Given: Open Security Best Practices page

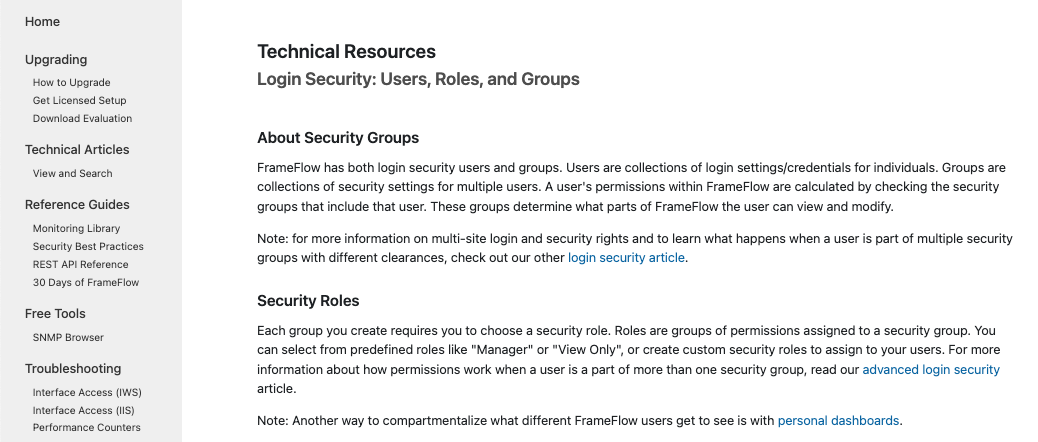Looking at the screenshot, I should pyautogui.click(x=88, y=246).
